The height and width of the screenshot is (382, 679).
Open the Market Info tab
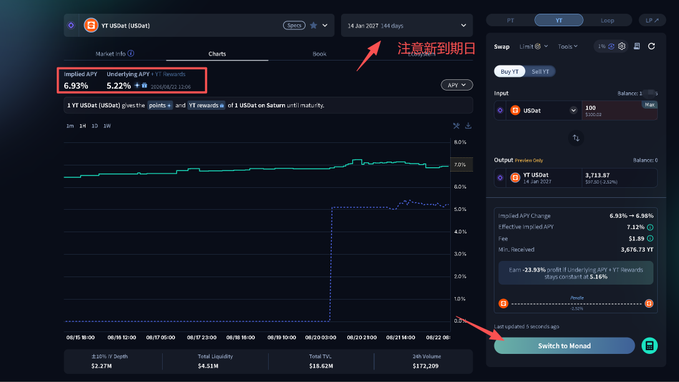click(114, 54)
